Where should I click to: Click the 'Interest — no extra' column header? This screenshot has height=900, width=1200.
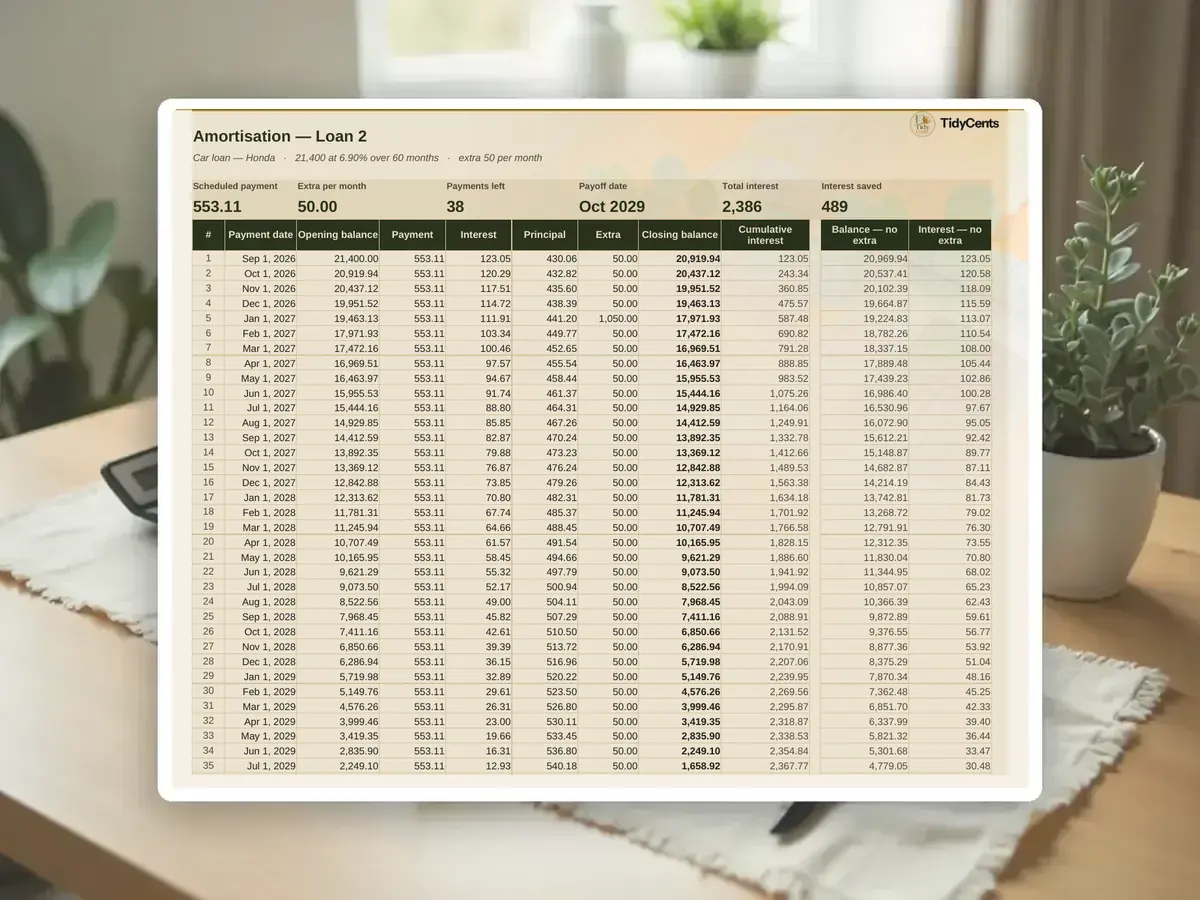point(950,235)
